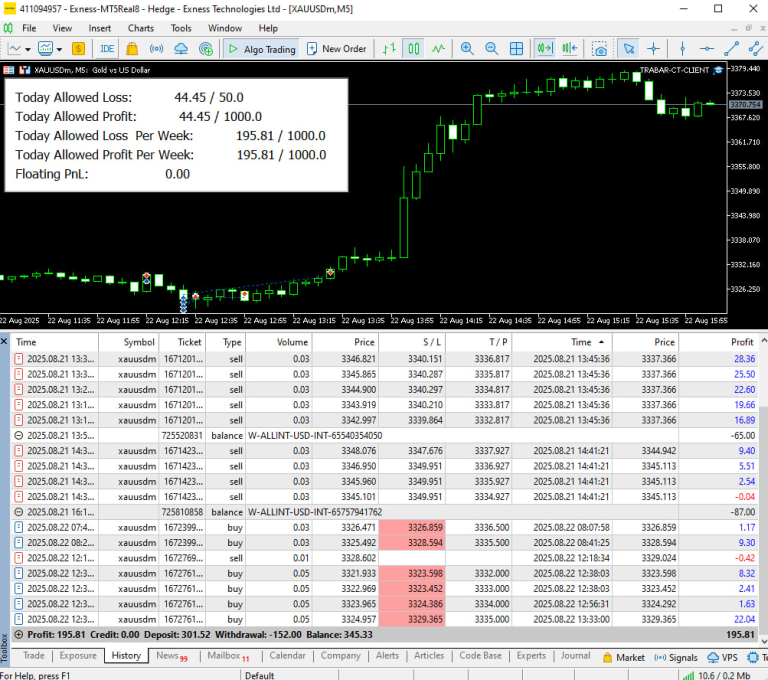Toggle chart auto scroll

click(x=545, y=49)
